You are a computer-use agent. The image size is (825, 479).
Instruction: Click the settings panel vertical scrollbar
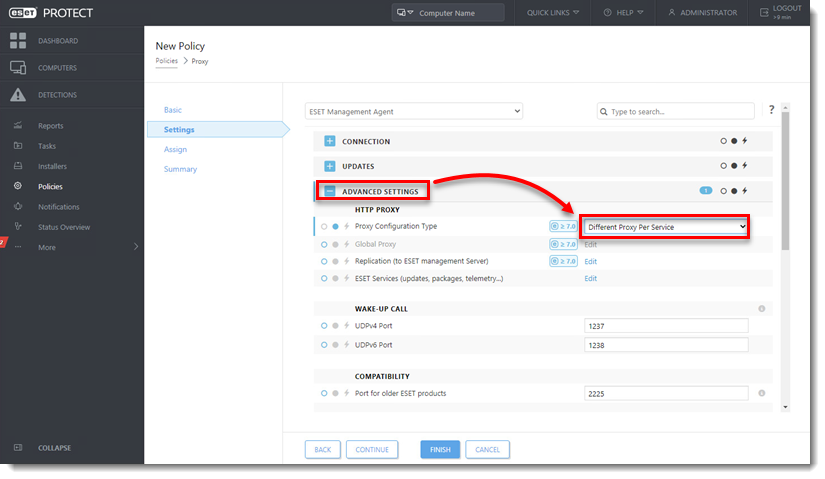click(x=785, y=182)
